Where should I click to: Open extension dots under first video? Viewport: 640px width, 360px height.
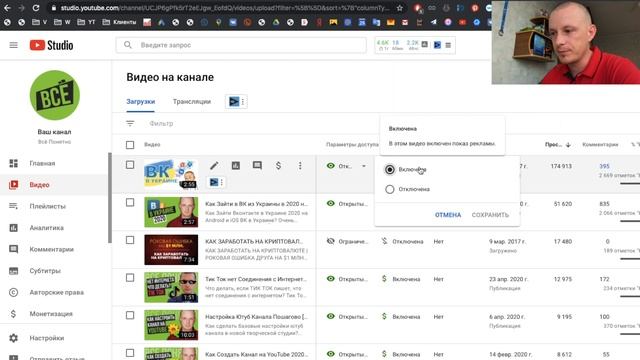tap(222, 182)
